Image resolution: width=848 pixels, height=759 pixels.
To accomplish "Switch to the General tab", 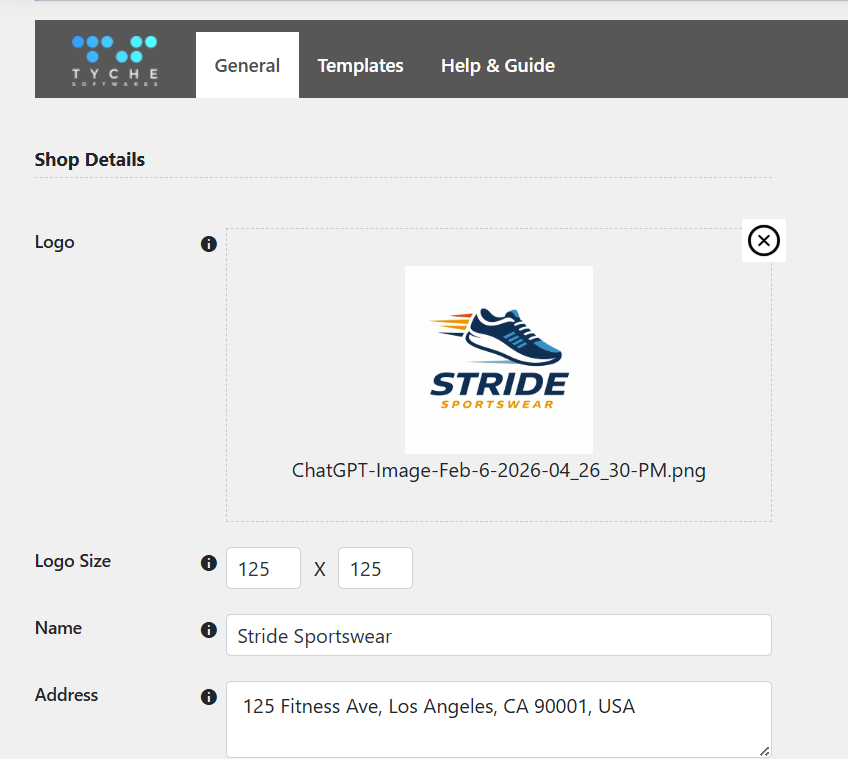I will coord(247,66).
